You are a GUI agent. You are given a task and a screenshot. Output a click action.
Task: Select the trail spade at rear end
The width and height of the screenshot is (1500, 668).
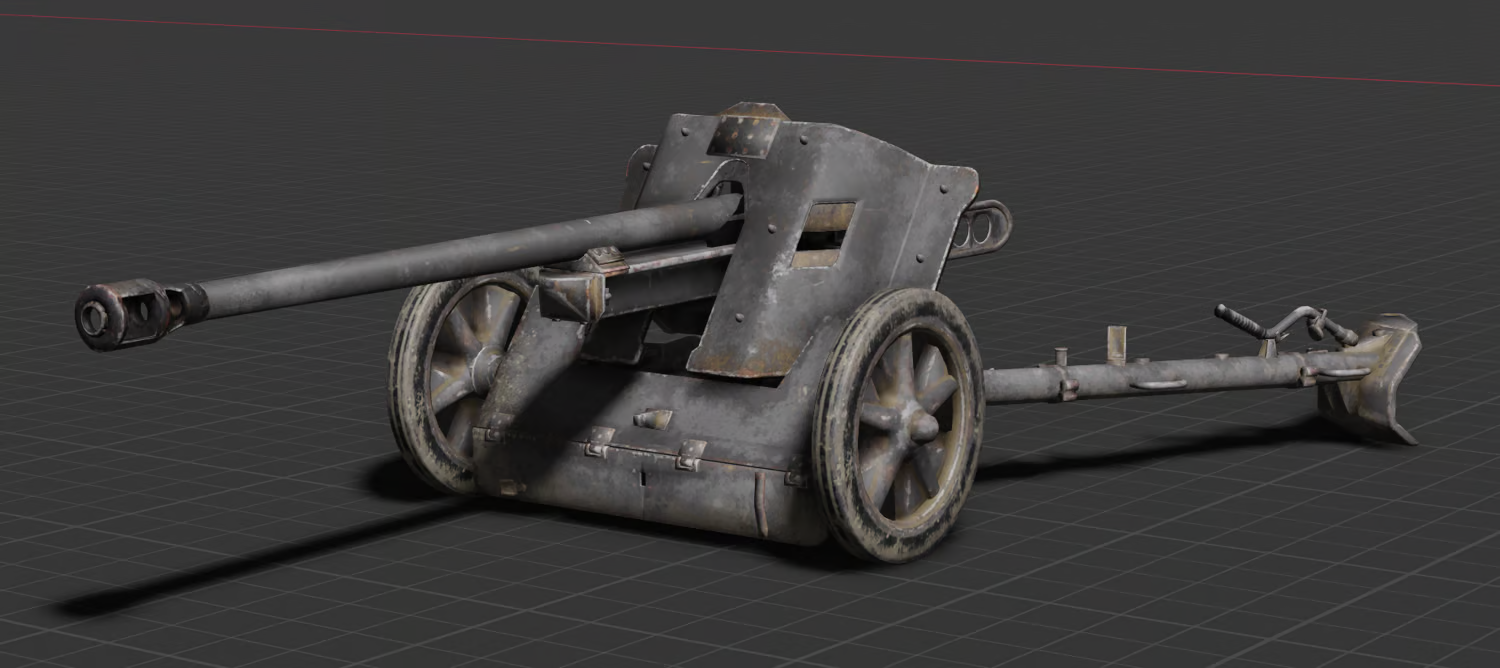pyautogui.click(x=1370, y=378)
